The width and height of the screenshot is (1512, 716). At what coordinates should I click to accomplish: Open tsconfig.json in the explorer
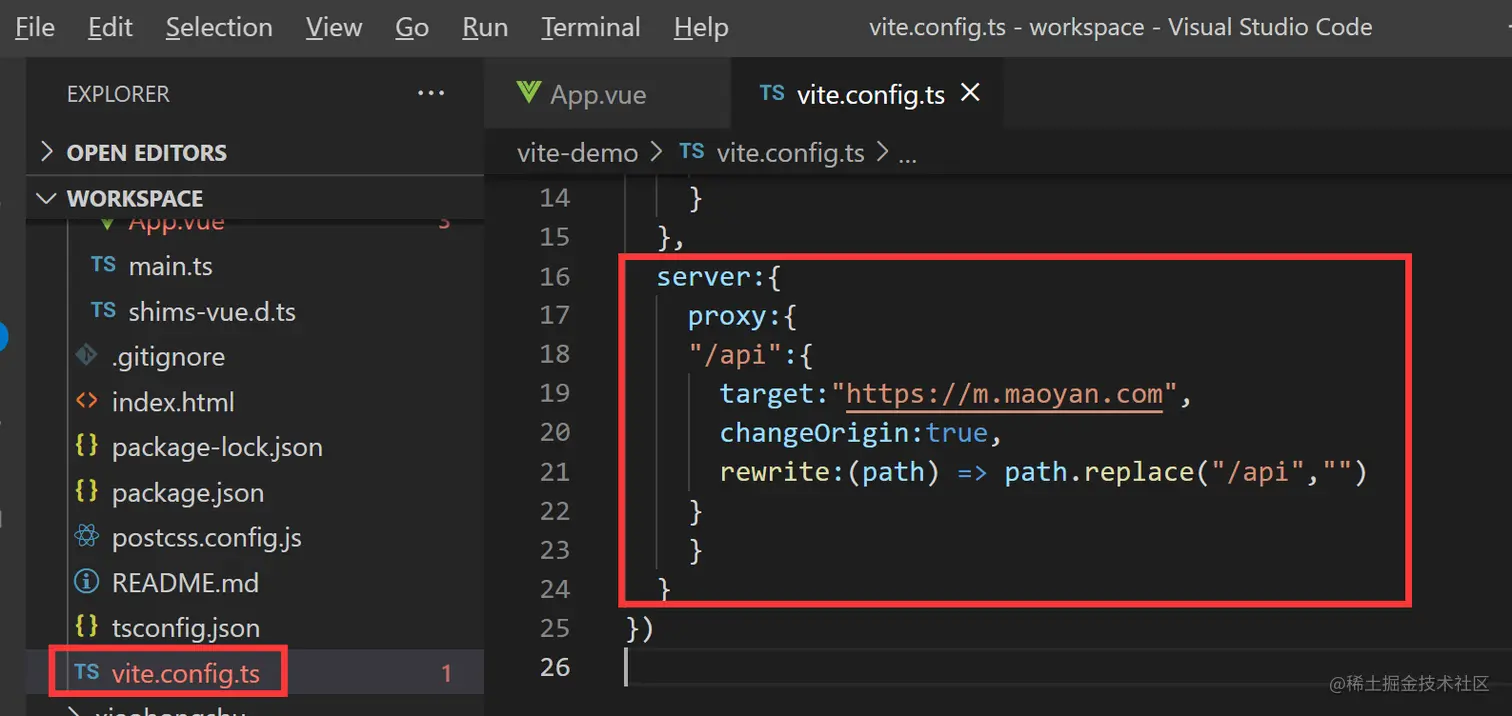click(x=186, y=628)
